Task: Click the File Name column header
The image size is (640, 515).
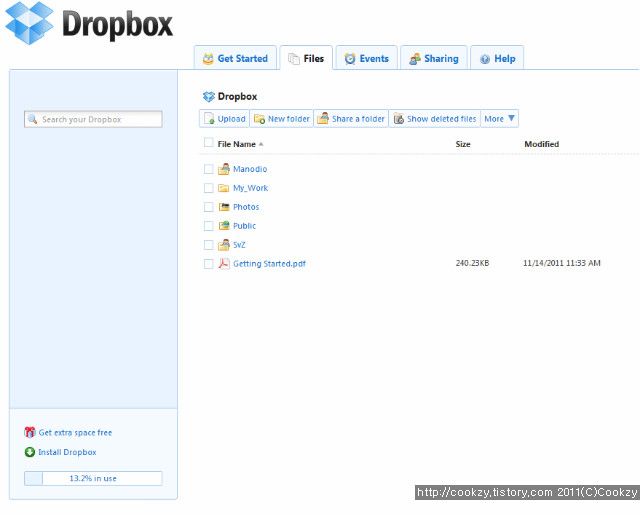Action: pos(236,144)
